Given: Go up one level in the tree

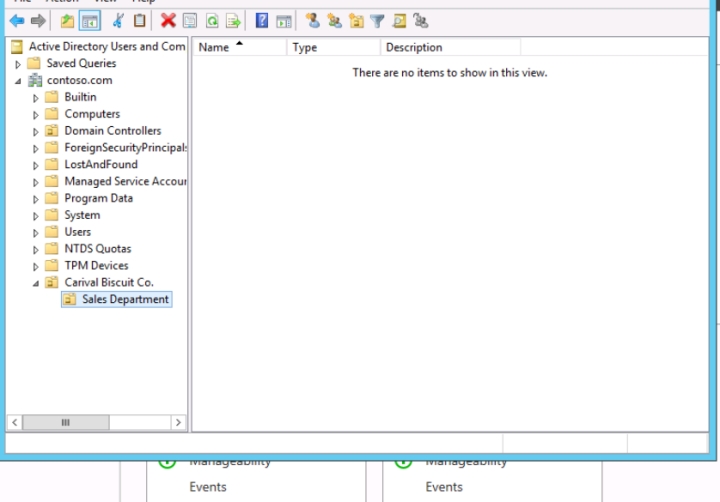Looking at the screenshot, I should tap(68, 21).
